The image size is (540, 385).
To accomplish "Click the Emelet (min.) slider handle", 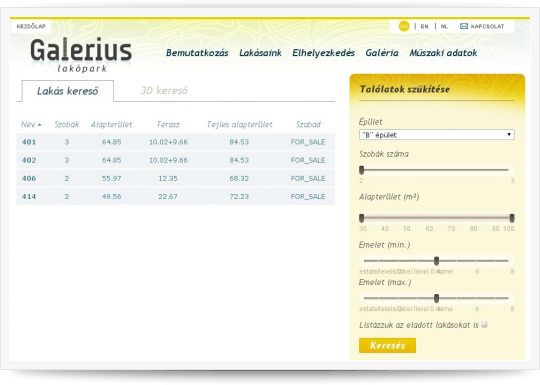I will (436, 261).
